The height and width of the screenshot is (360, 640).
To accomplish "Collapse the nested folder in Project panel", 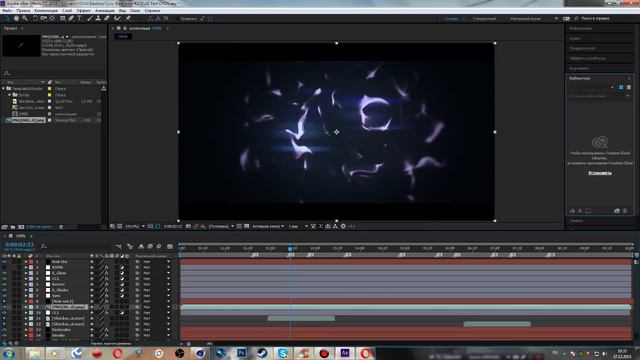I will pyautogui.click(x=10, y=95).
